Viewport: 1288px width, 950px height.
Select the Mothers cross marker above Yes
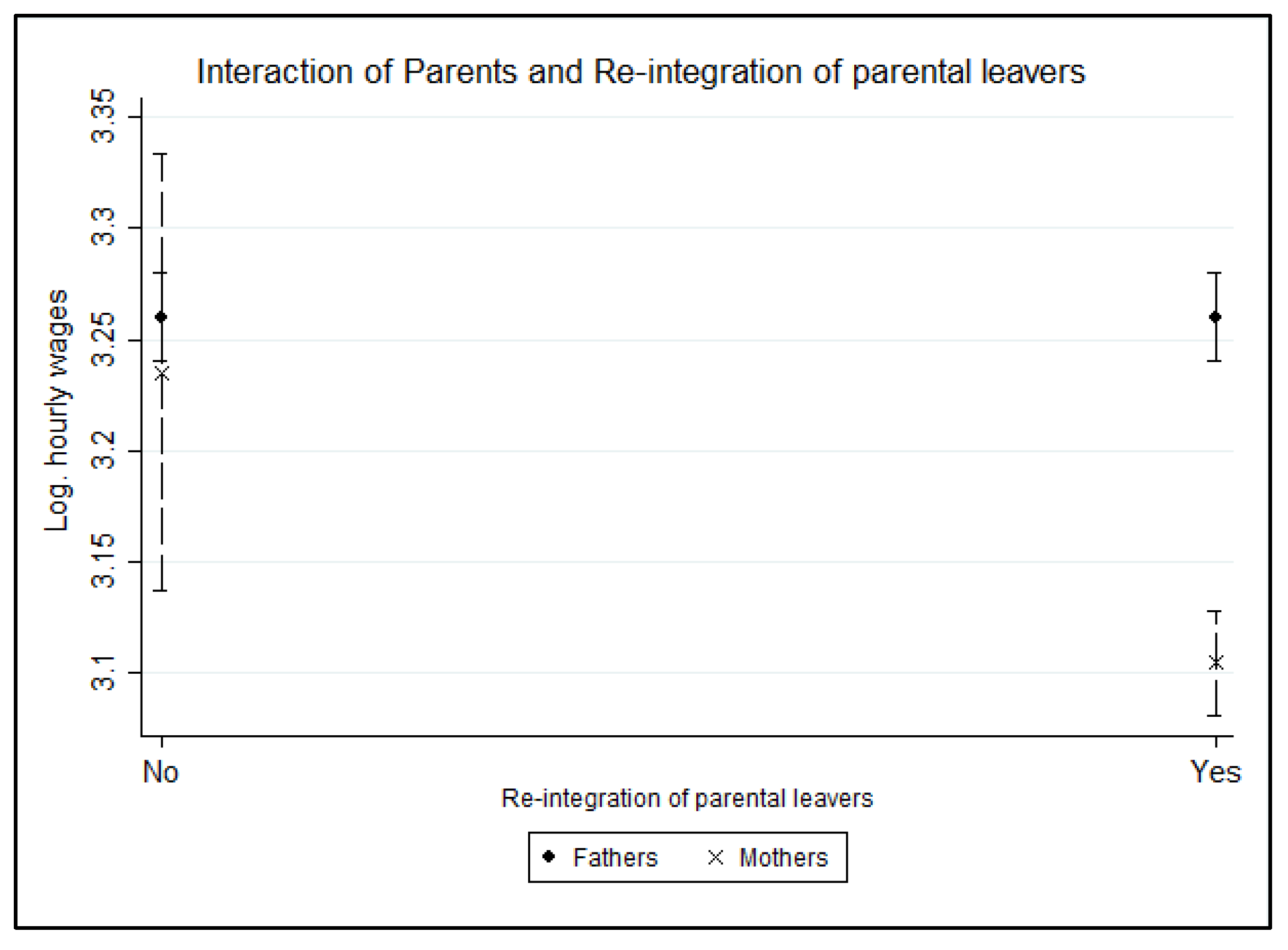pyautogui.click(x=1215, y=663)
